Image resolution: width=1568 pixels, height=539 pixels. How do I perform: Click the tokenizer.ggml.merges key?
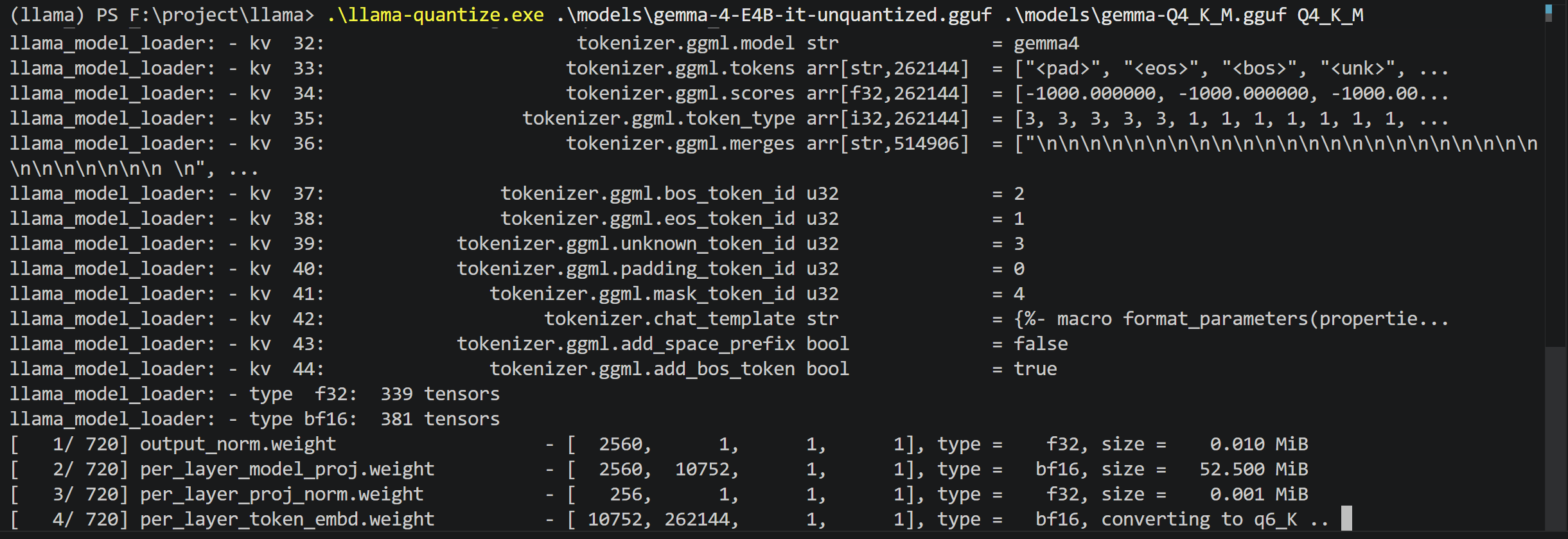tap(680, 143)
